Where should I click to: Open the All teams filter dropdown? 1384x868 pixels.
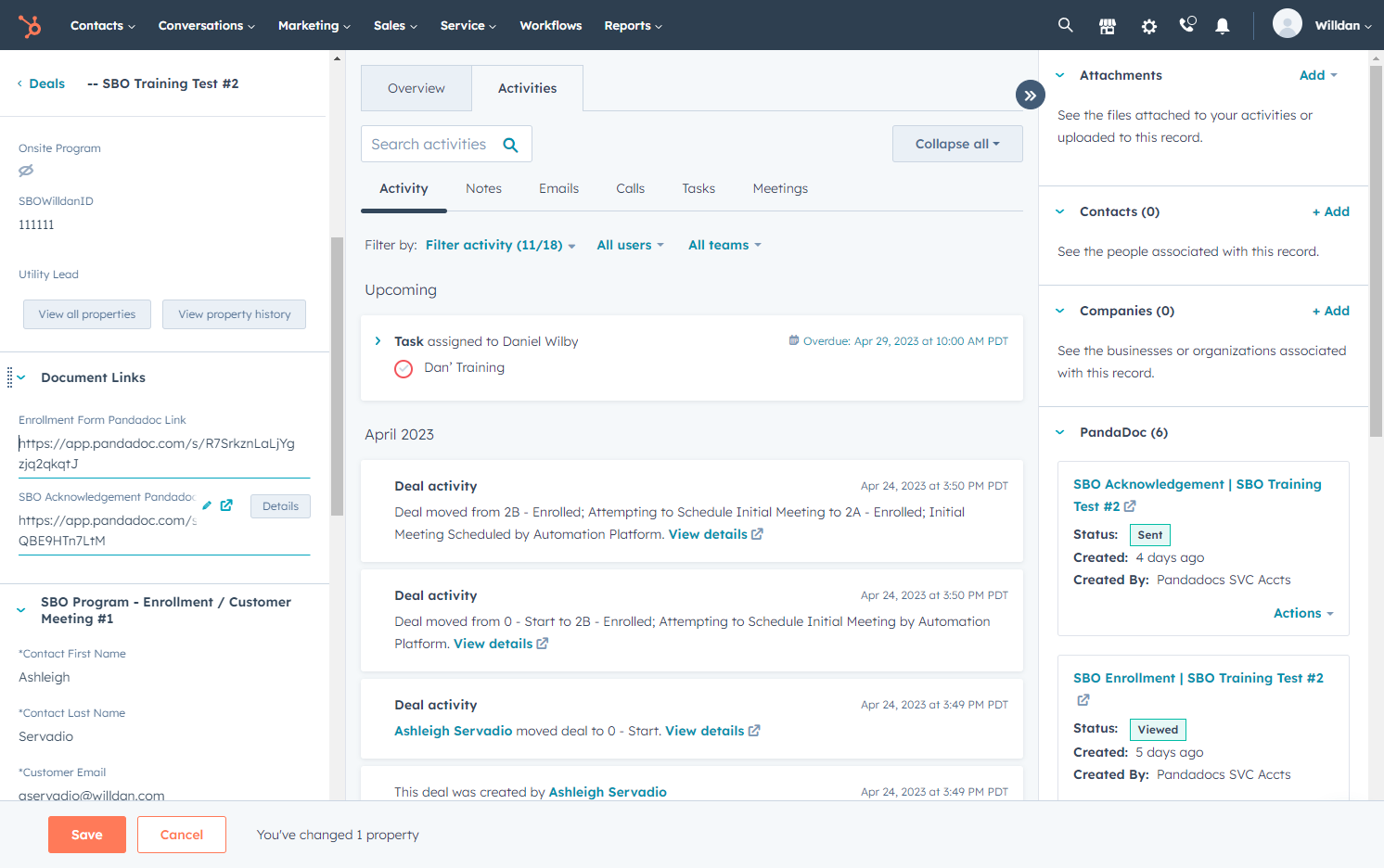click(x=724, y=245)
